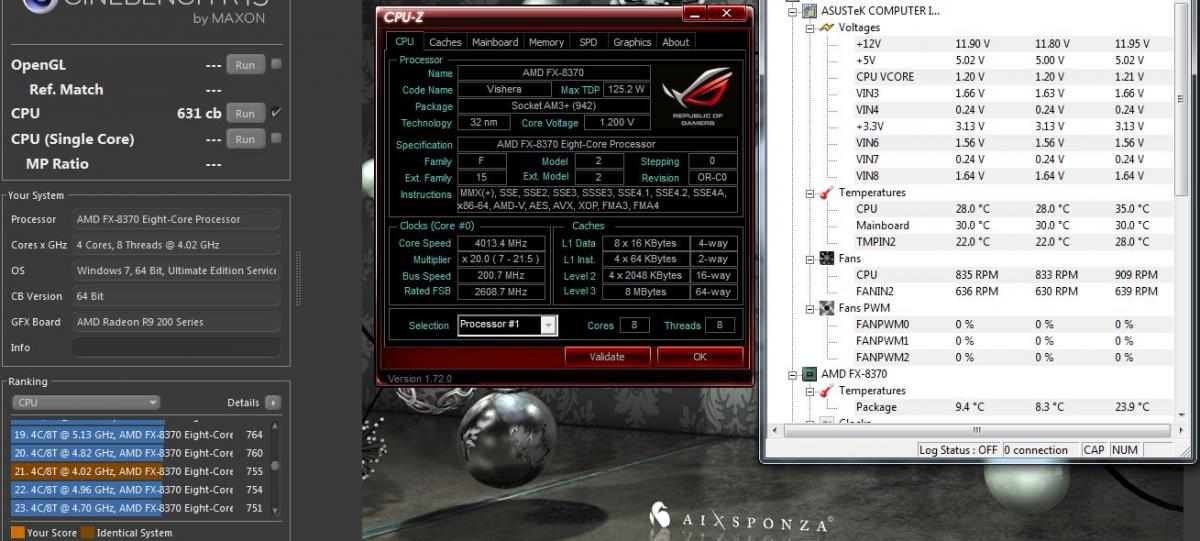The image size is (1200, 541).
Task: Collapse the Voltages tree node
Action: click(810, 28)
